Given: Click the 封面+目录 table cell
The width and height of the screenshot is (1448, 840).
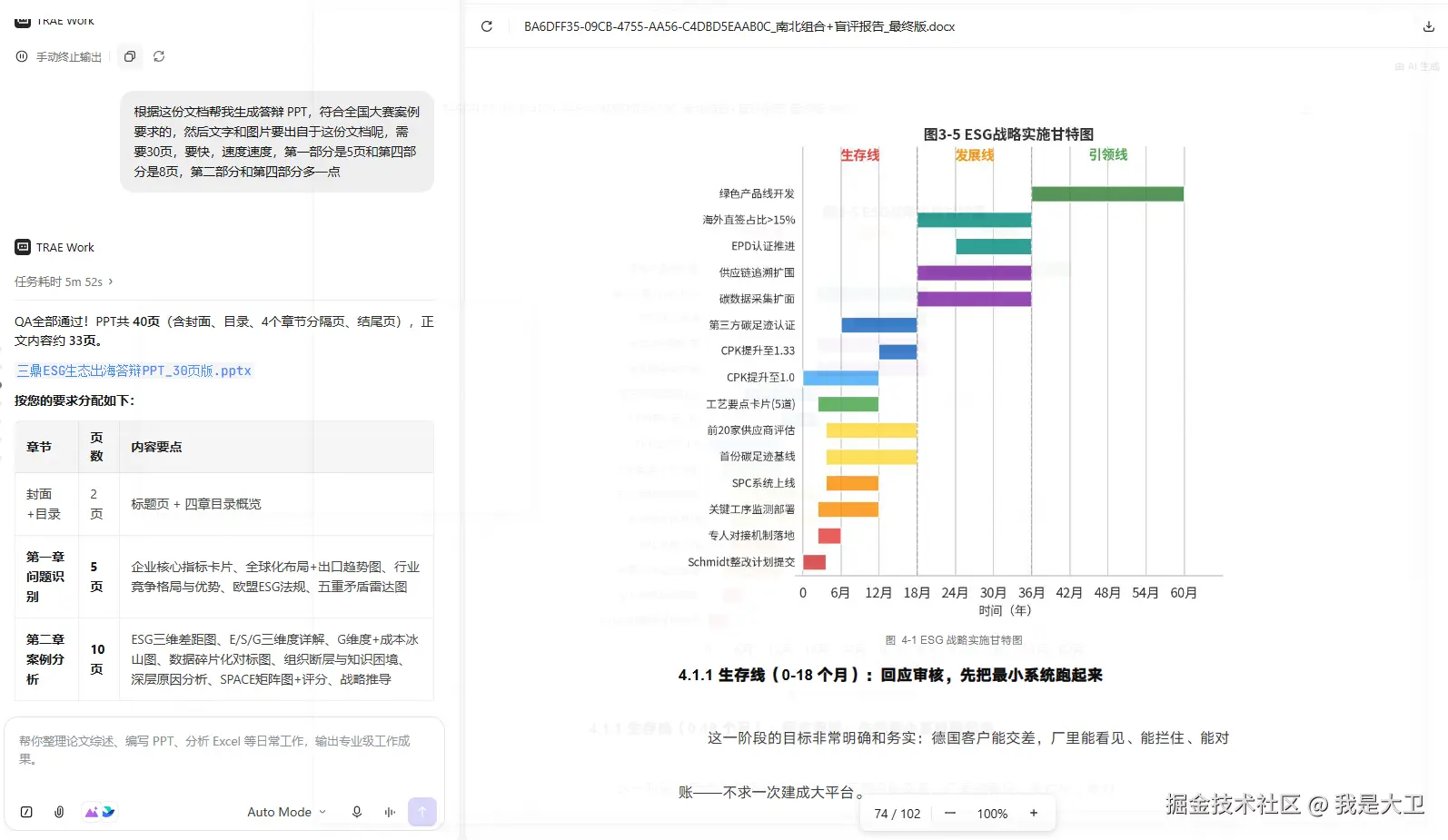Looking at the screenshot, I should click(46, 504).
